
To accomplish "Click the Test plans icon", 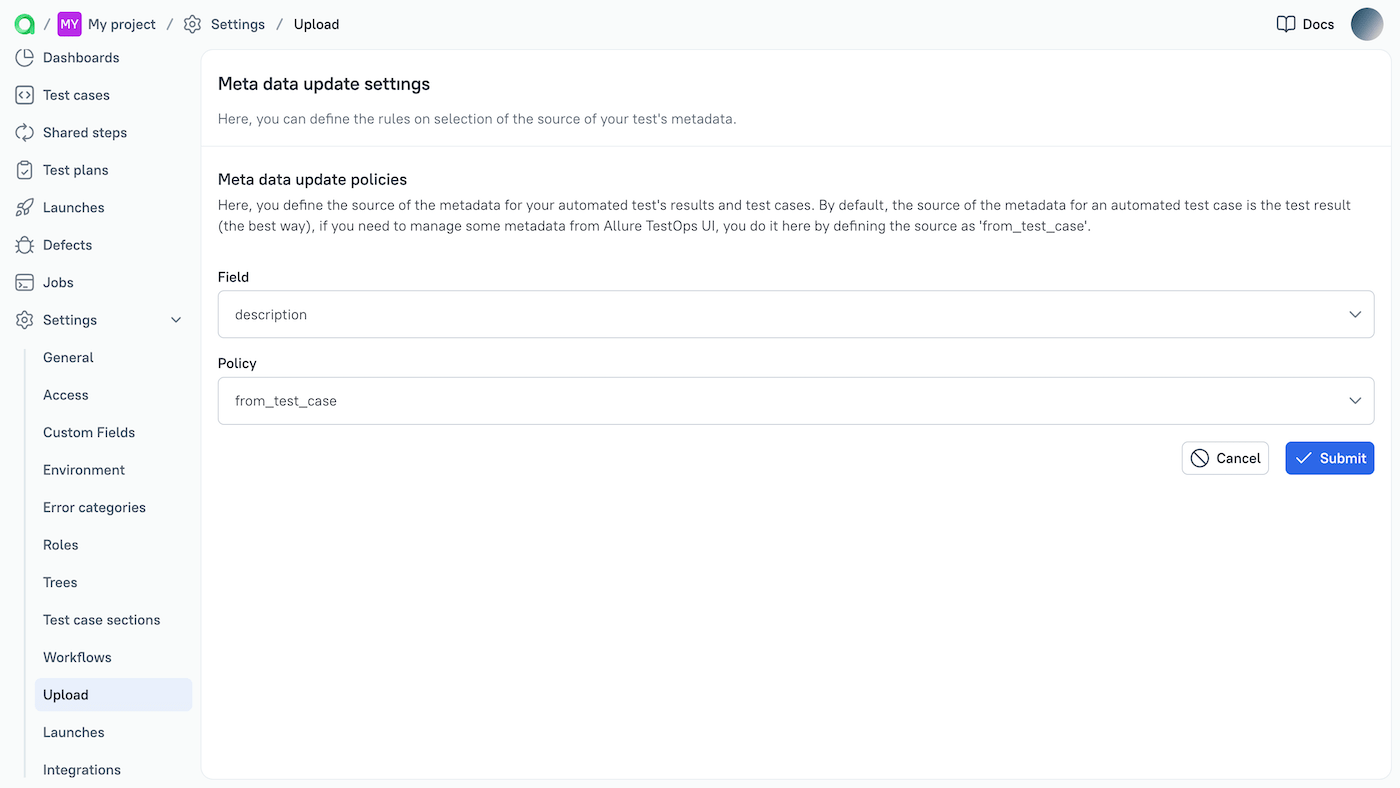I will [24, 169].
